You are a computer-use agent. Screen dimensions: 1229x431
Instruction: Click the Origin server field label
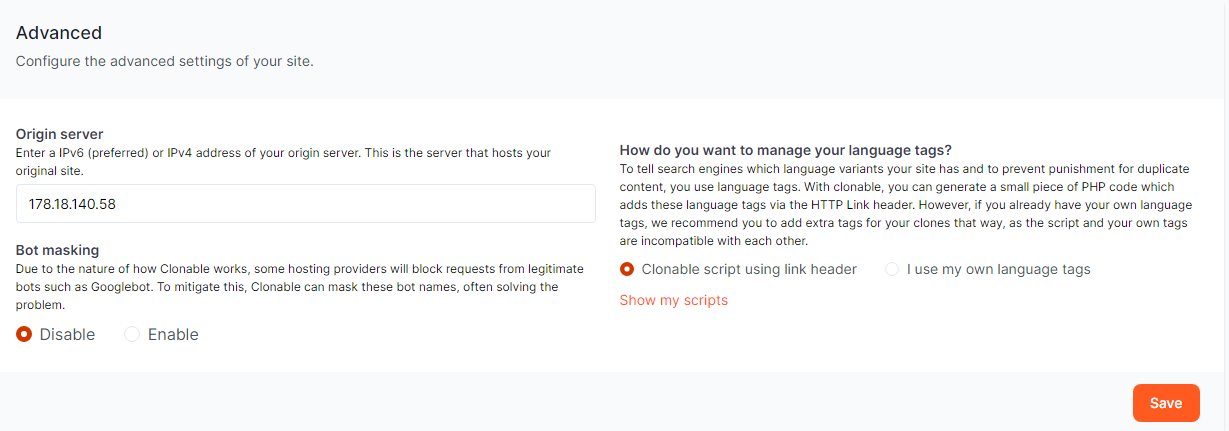[x=59, y=134]
